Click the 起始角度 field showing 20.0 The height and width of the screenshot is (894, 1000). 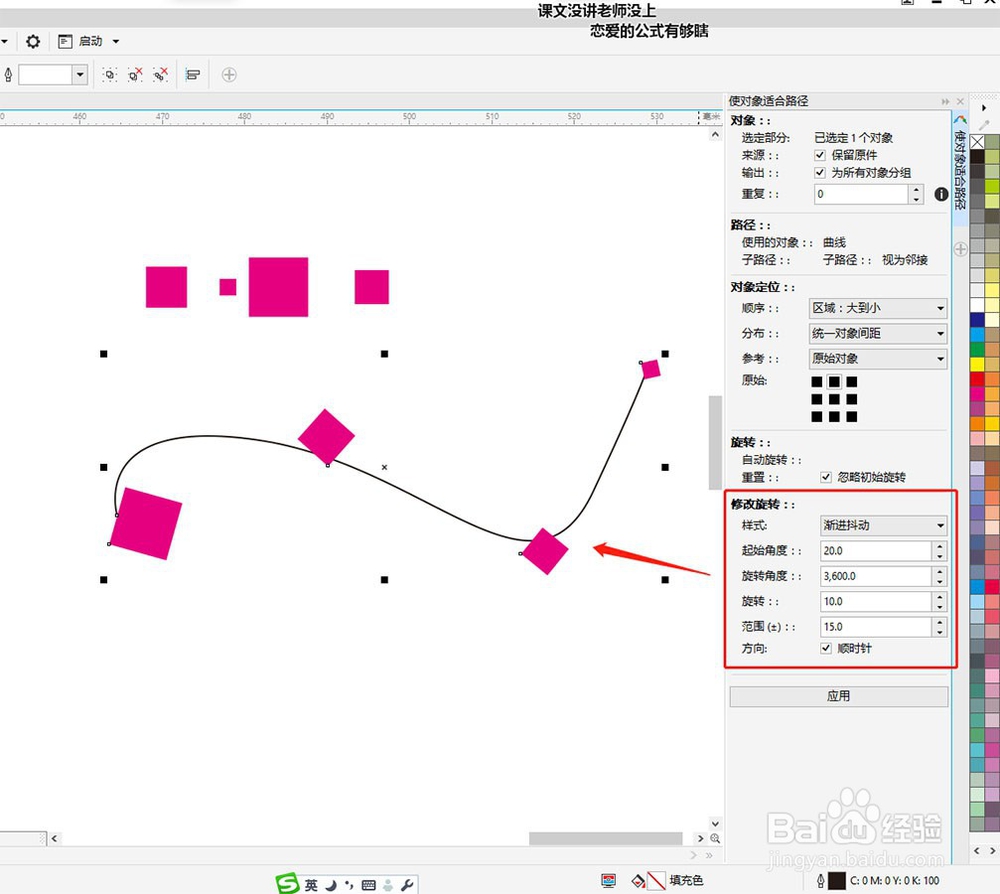coord(876,551)
